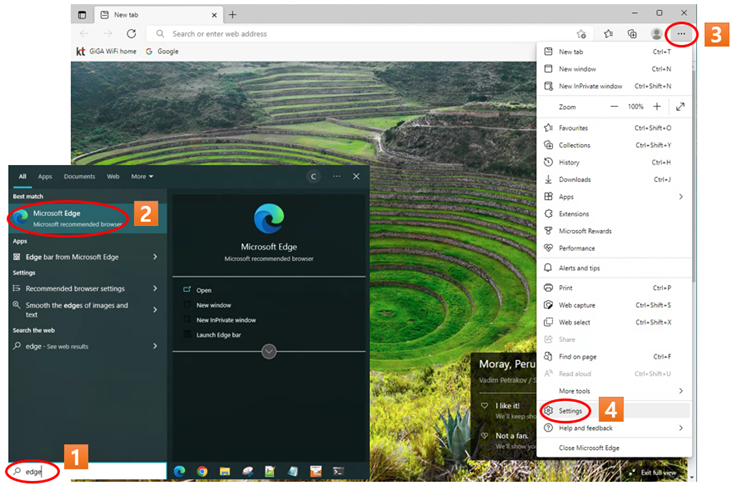
Task: Open Microsoft Edge best match result
Action: pyautogui.click(x=87, y=218)
